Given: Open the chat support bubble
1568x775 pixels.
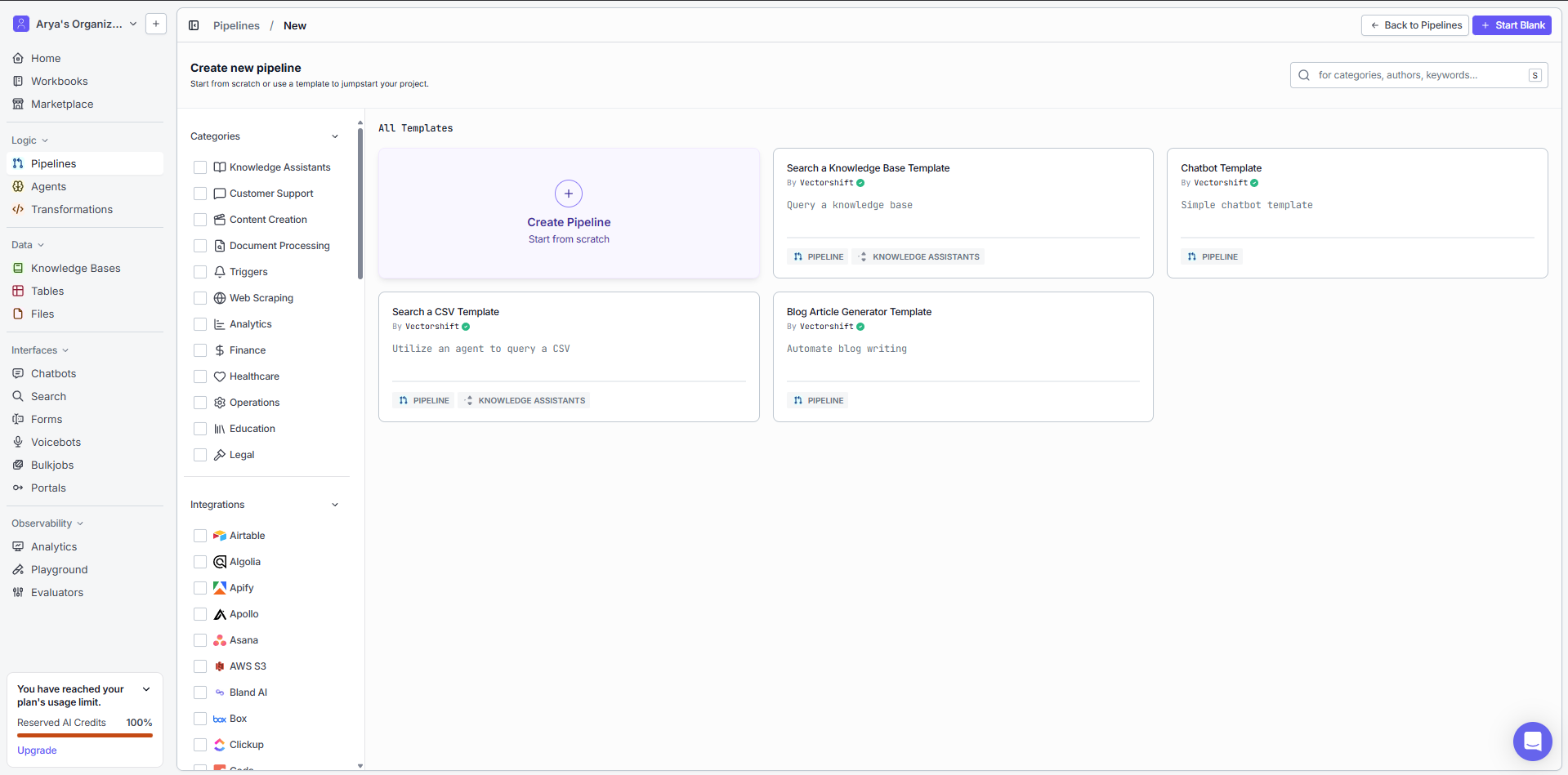Looking at the screenshot, I should [x=1532, y=742].
